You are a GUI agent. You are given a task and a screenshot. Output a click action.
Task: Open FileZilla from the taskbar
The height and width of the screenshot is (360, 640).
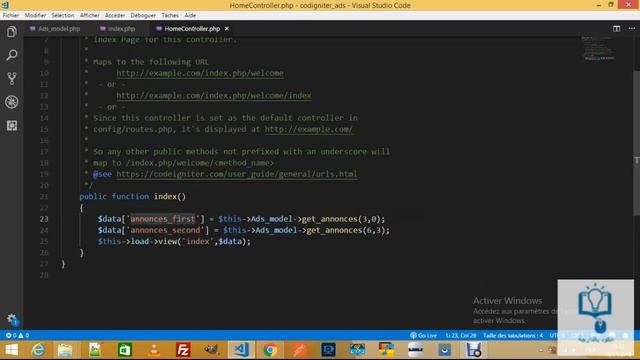point(183,350)
